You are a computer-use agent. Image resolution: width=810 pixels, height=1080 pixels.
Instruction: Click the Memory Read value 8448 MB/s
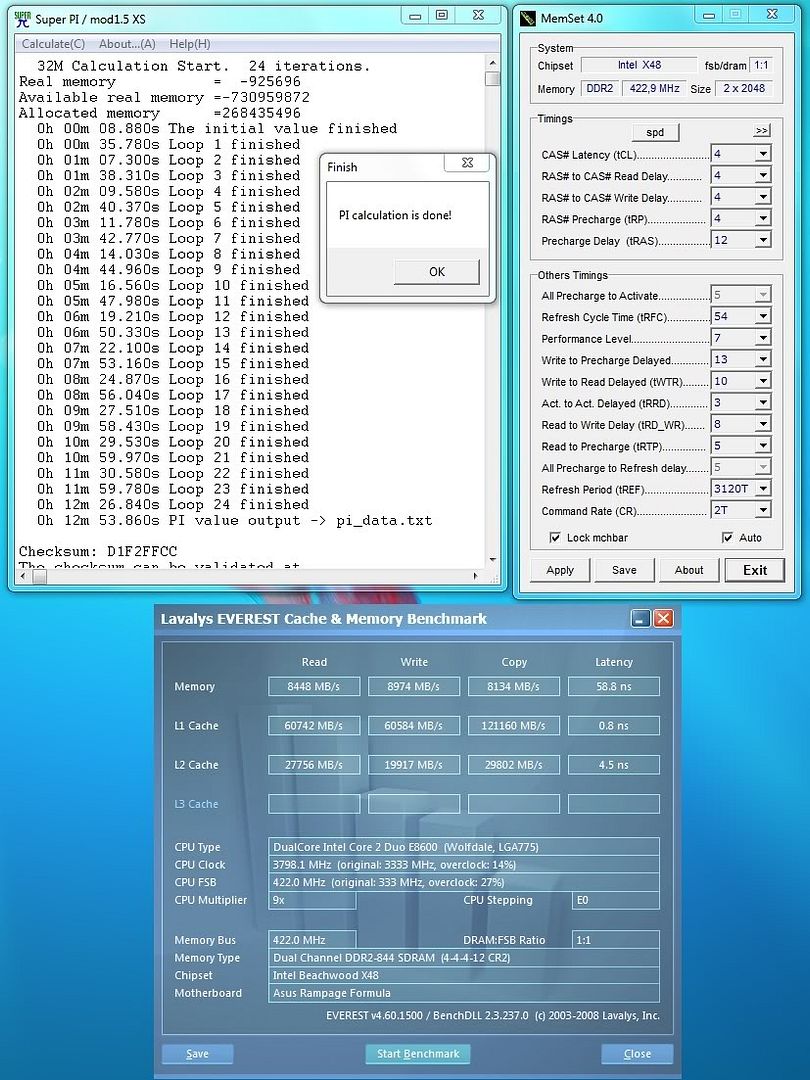(314, 686)
